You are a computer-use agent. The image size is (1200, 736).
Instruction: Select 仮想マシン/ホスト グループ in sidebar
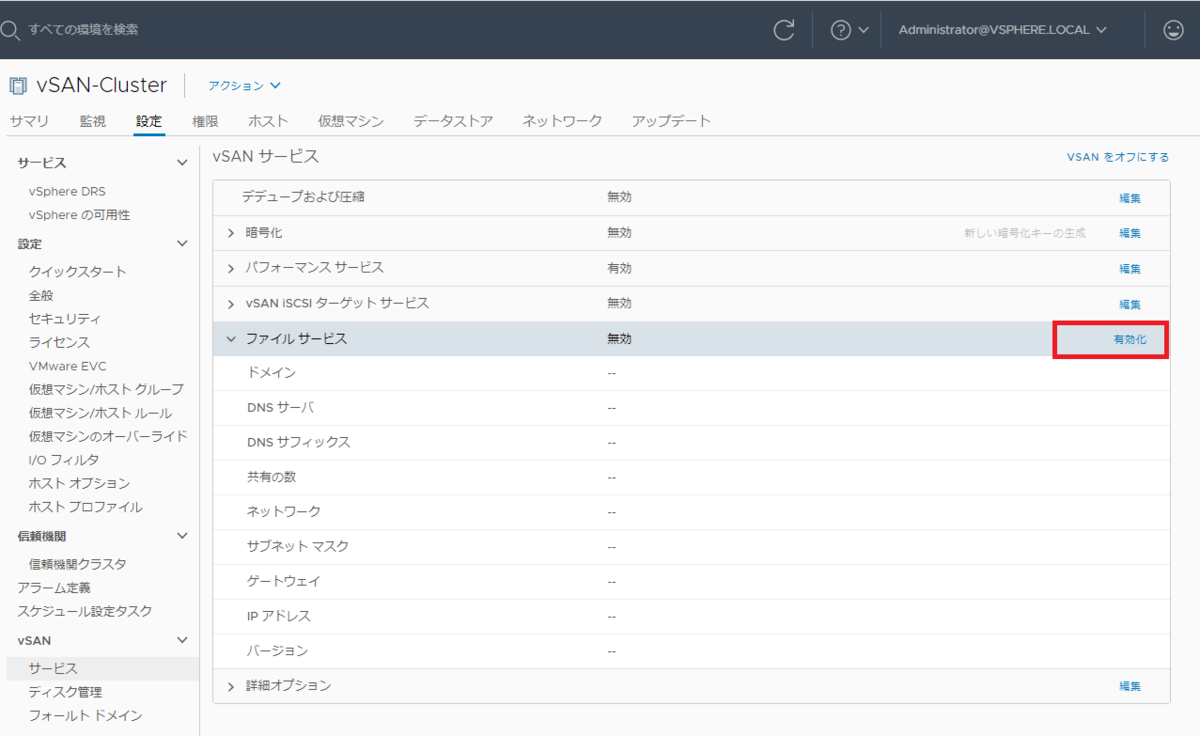[x=106, y=389]
